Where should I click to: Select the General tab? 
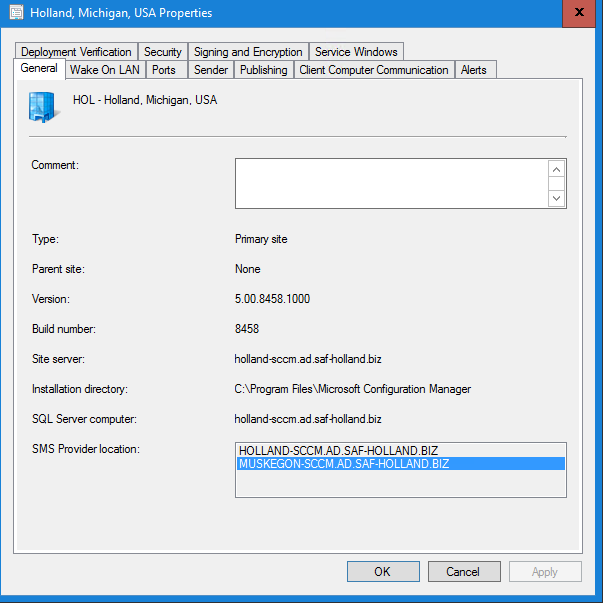(x=39, y=68)
